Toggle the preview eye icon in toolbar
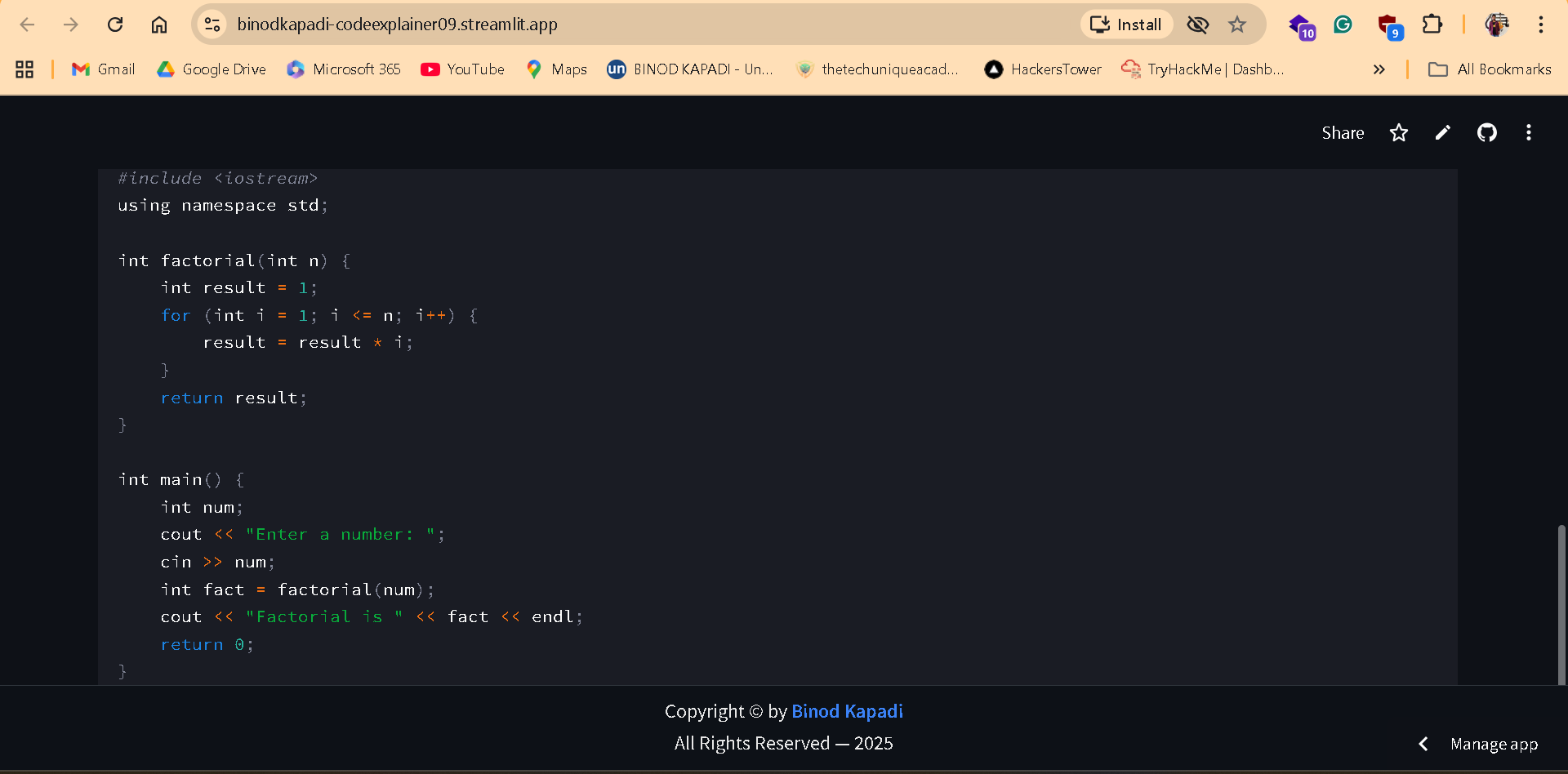 1197,24
